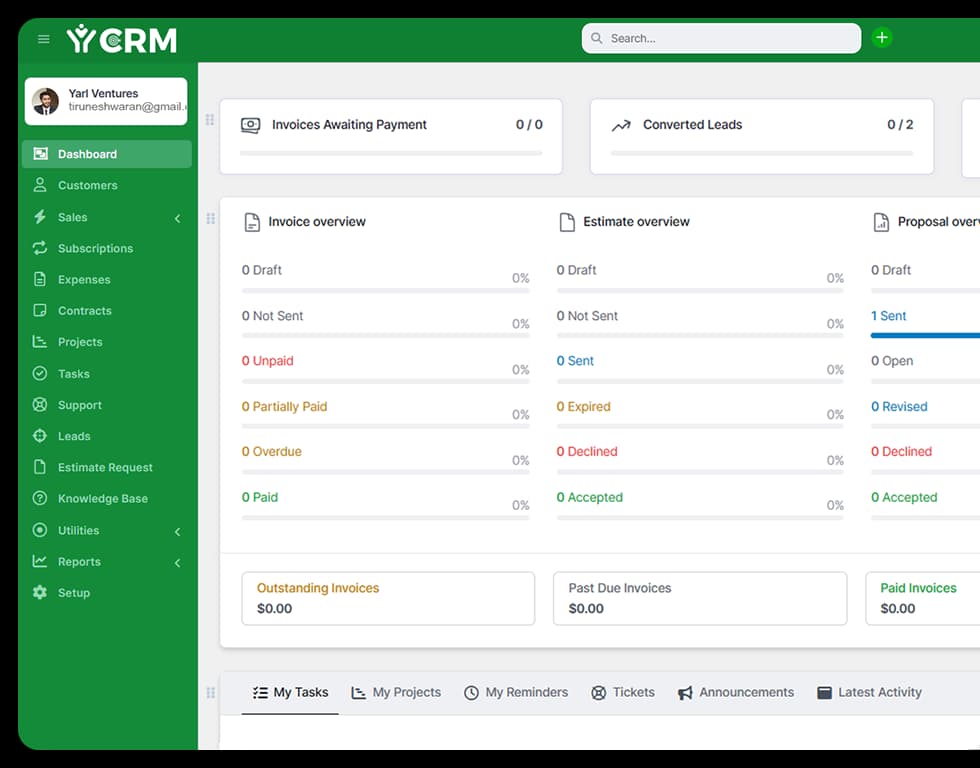Click the Subscriptions repeat icon
This screenshot has height=768, width=980.
tap(40, 248)
